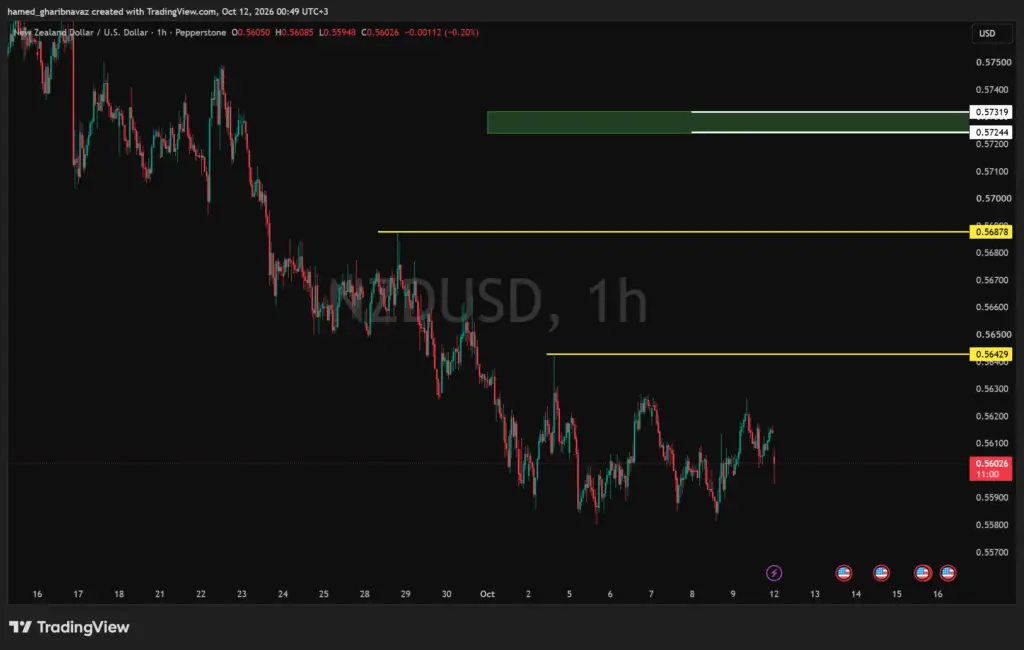Screen dimensions: 1024x650
Task: Click the 0.56200 price axis label
Action: click(991, 416)
